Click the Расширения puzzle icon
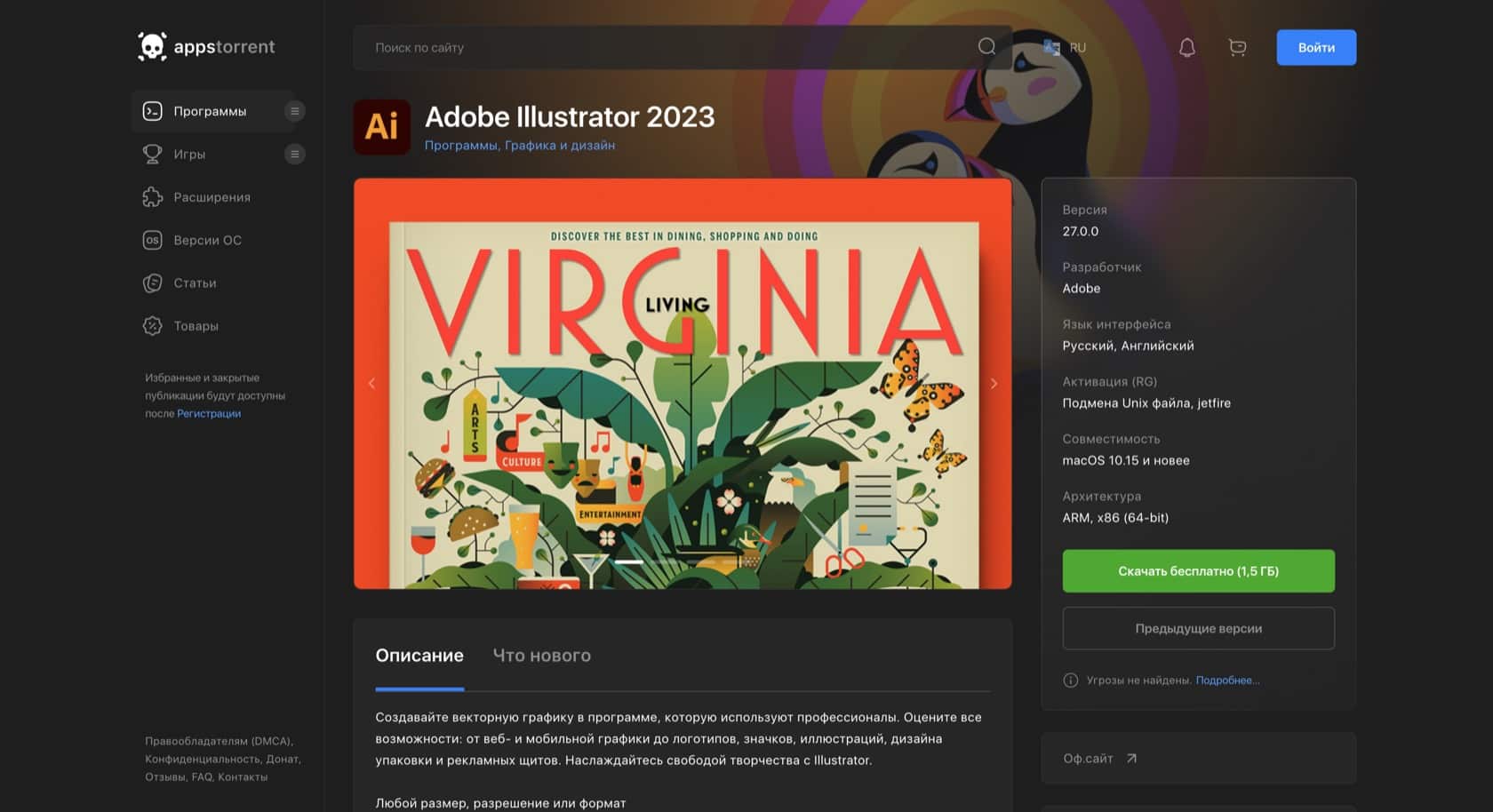1493x812 pixels. [153, 196]
